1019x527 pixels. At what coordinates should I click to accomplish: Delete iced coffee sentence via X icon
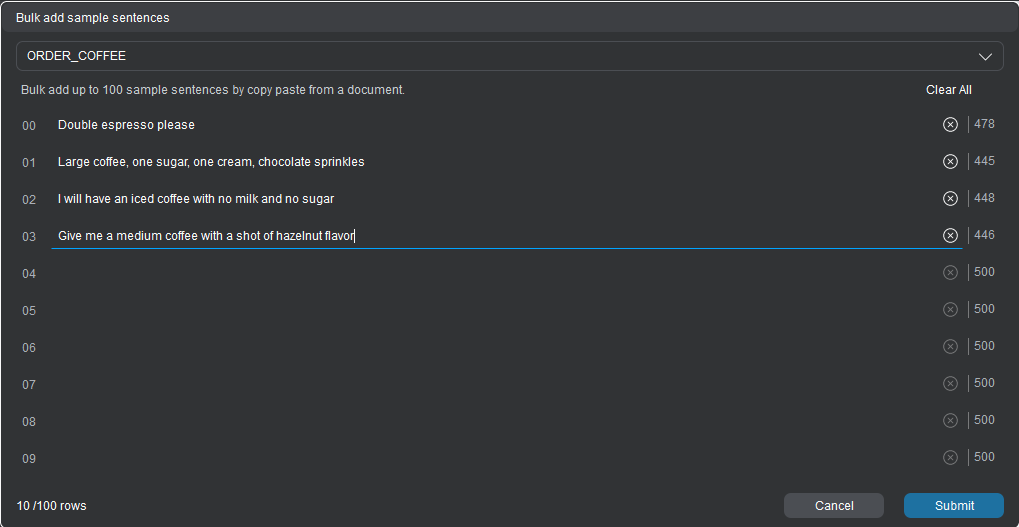coord(950,199)
